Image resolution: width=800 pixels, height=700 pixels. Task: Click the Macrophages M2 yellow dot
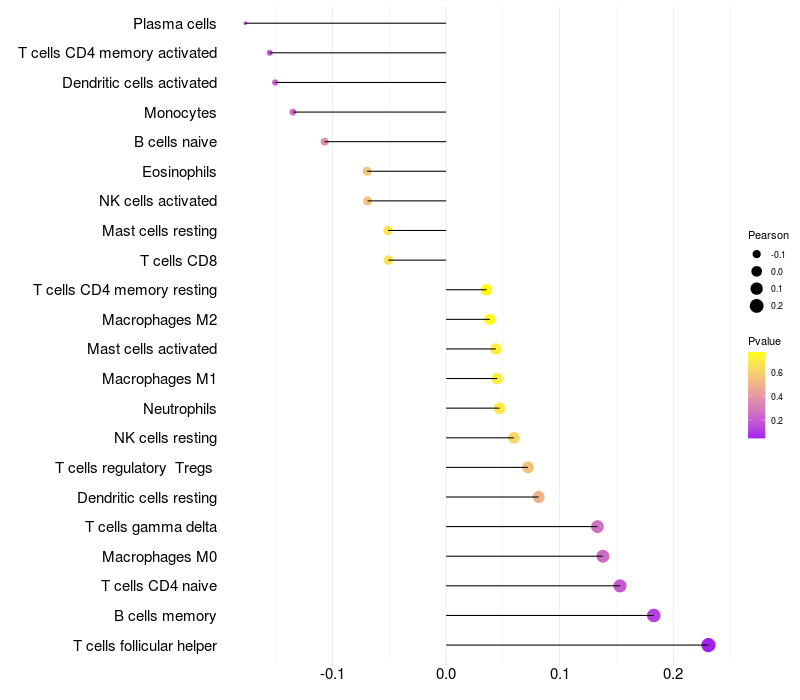(x=490, y=319)
